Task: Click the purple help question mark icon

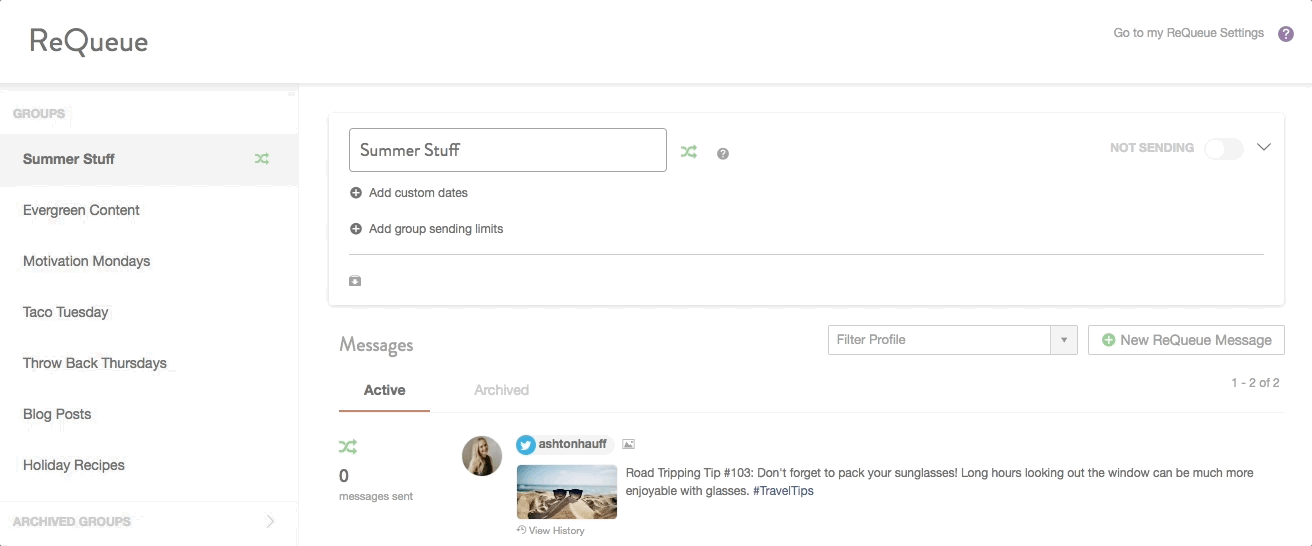Action: pyautogui.click(x=1286, y=34)
